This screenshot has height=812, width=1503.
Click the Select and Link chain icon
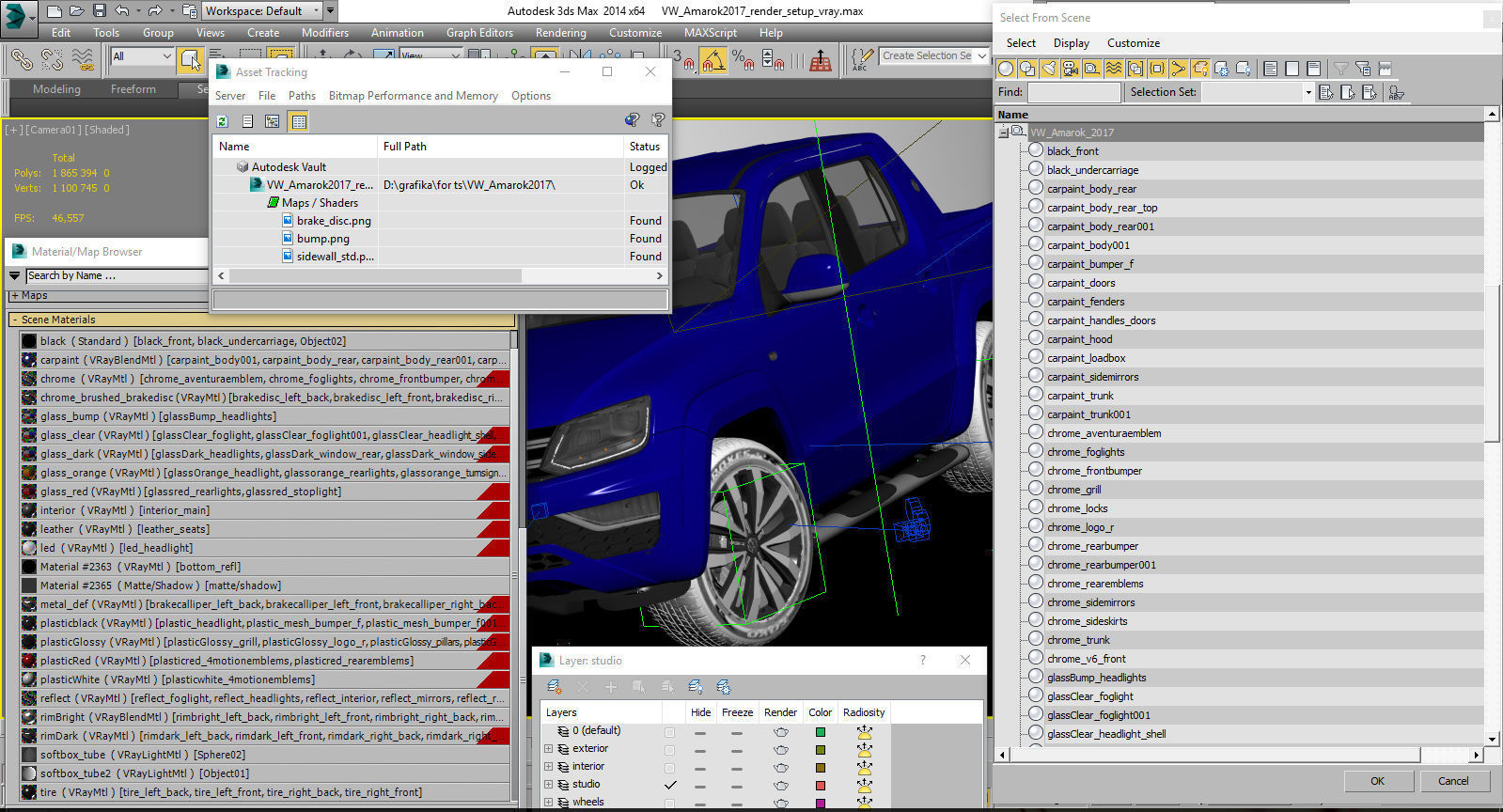click(21, 59)
